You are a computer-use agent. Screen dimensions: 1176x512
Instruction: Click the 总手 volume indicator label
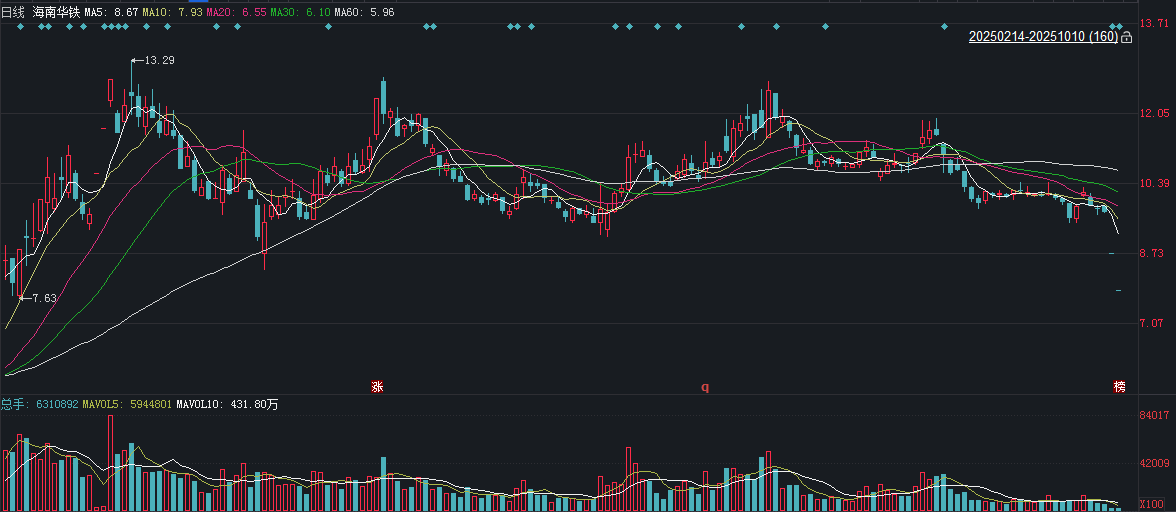coord(15,405)
